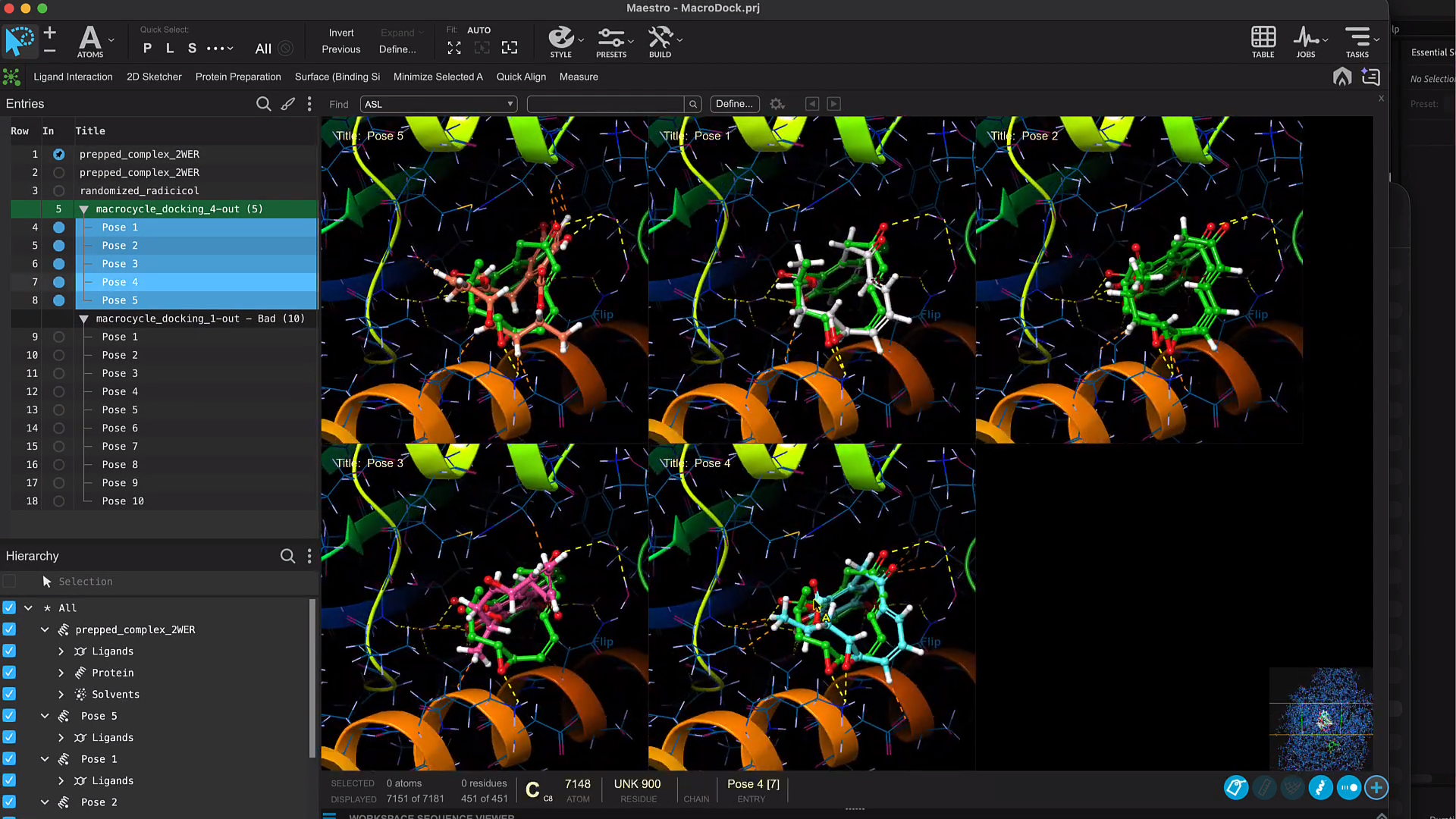Viewport: 1456px width, 819px height.
Task: Click the Define... button beside Find field
Action: tap(734, 104)
